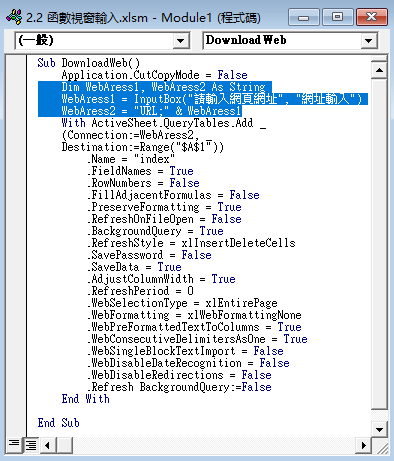Click vertical scrollbar up arrow

click(x=379, y=70)
